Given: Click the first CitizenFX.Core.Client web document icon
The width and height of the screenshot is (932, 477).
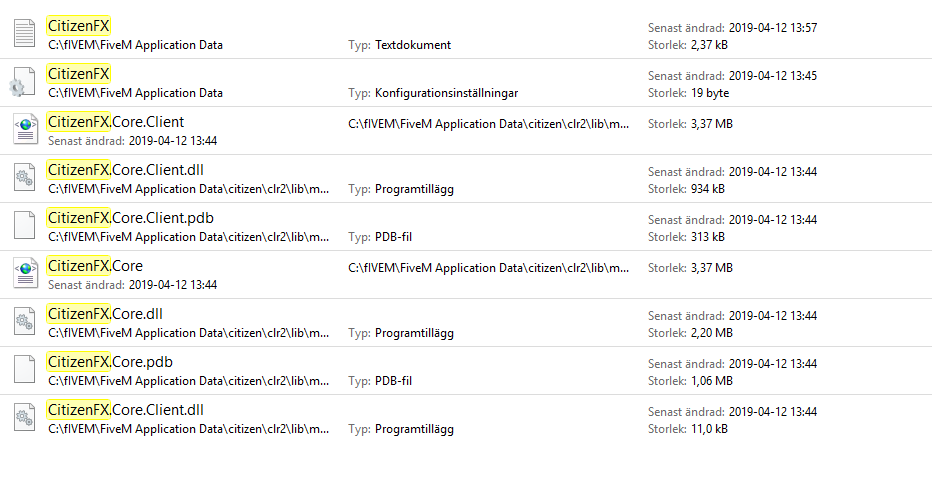Looking at the screenshot, I should 24,130.
